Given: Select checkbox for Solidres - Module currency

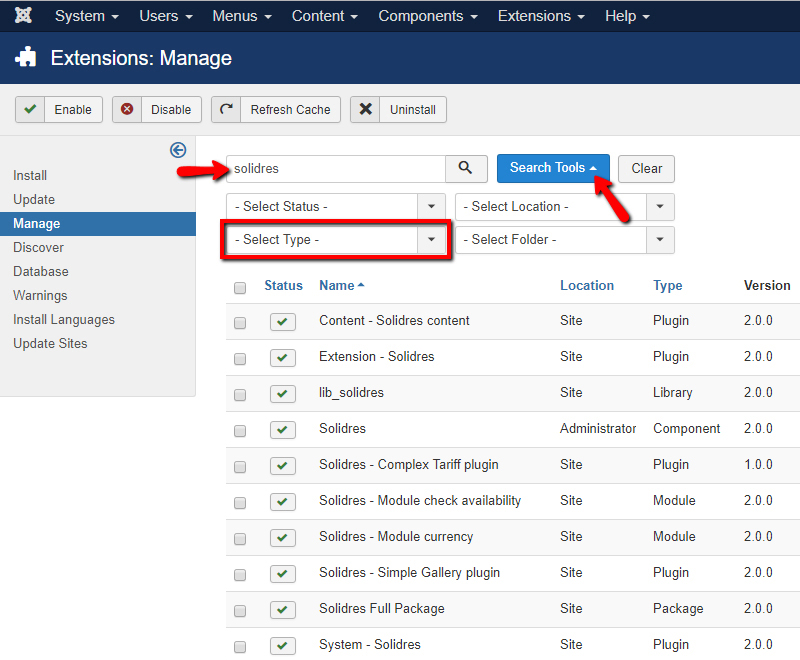Looking at the screenshot, I should coord(240,539).
